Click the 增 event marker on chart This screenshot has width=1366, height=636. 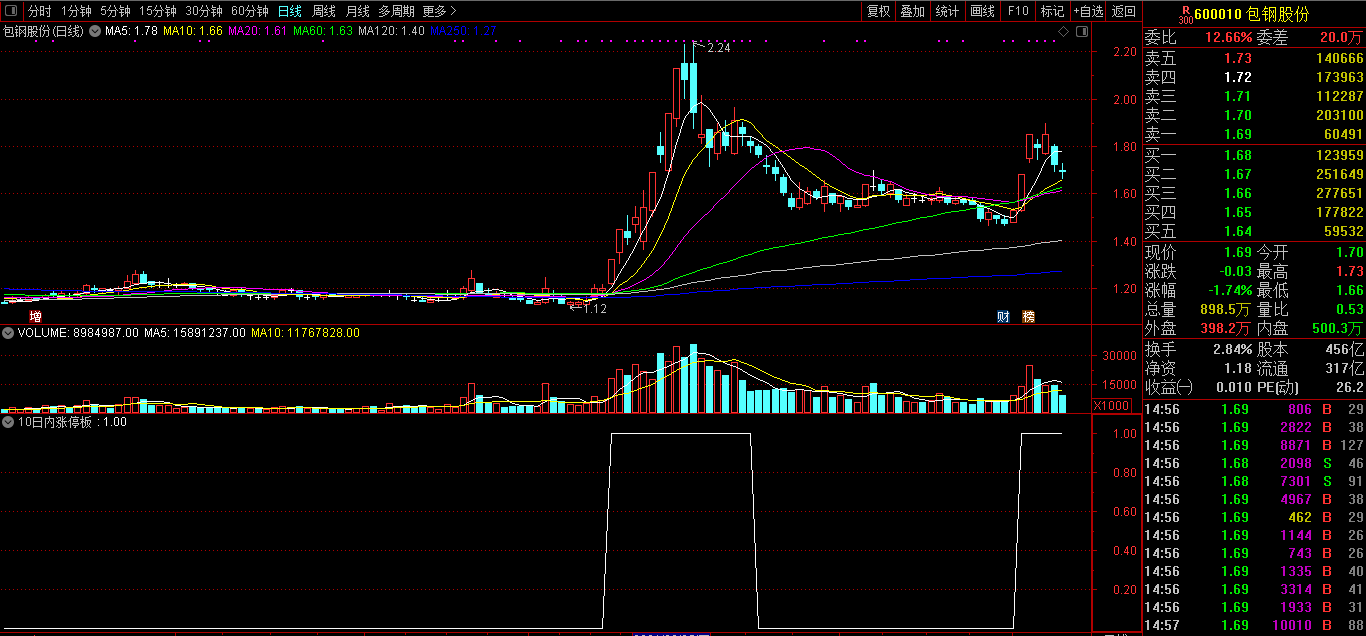tap(36, 316)
